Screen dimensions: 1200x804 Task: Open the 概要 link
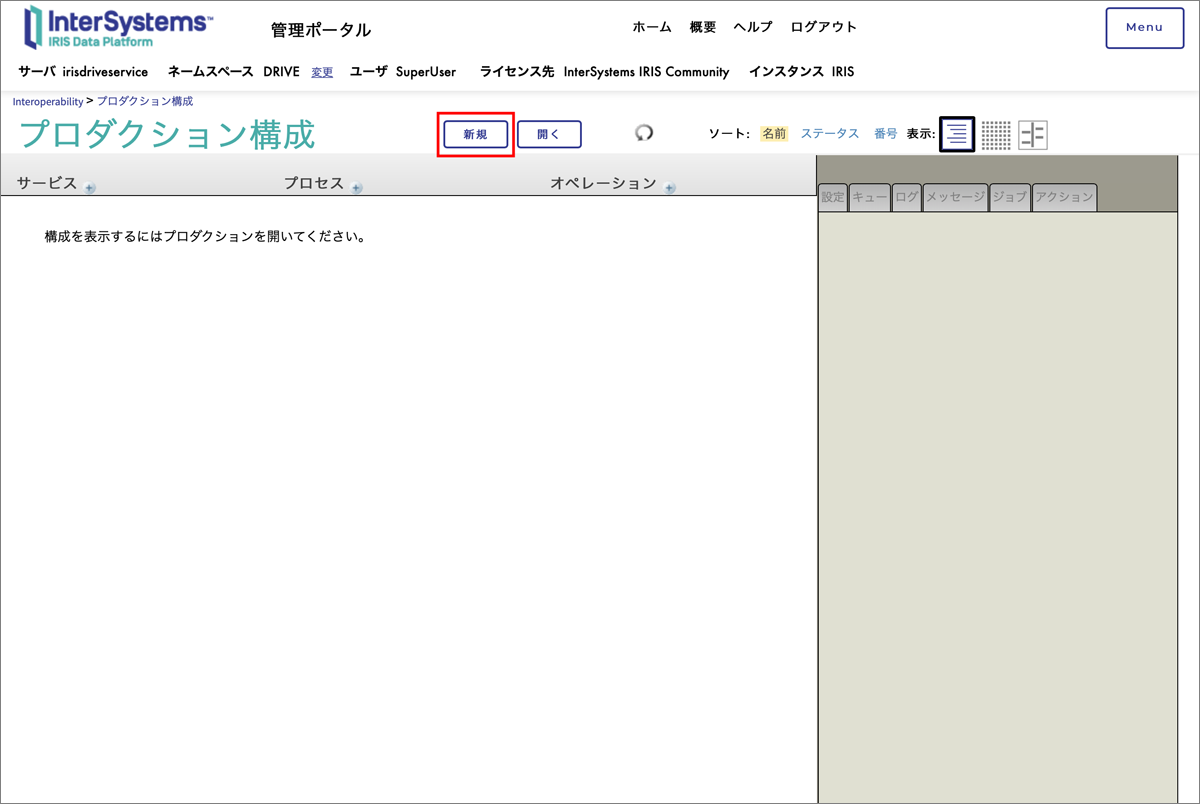point(703,27)
